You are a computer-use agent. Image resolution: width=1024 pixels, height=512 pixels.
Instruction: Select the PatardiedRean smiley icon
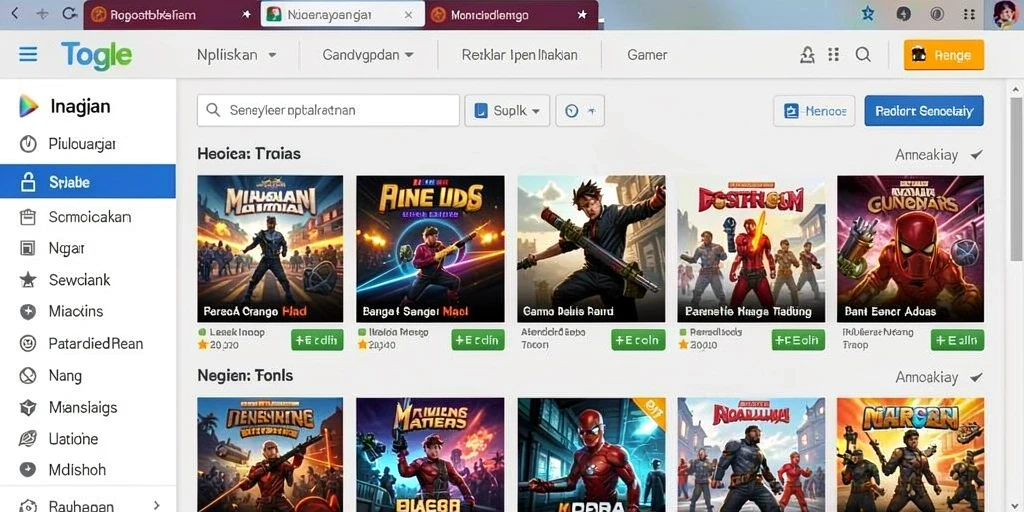pyautogui.click(x=28, y=344)
